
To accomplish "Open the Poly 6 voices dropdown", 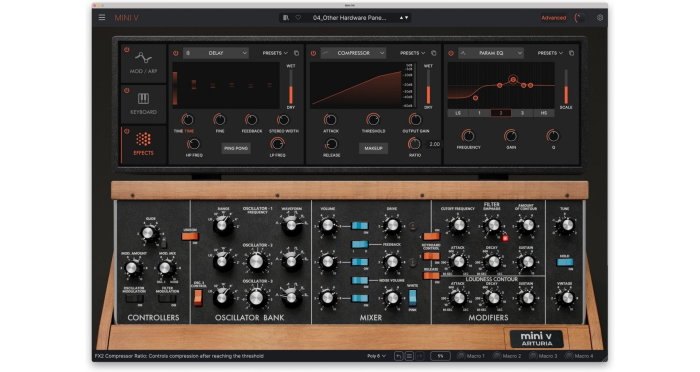I will point(376,356).
